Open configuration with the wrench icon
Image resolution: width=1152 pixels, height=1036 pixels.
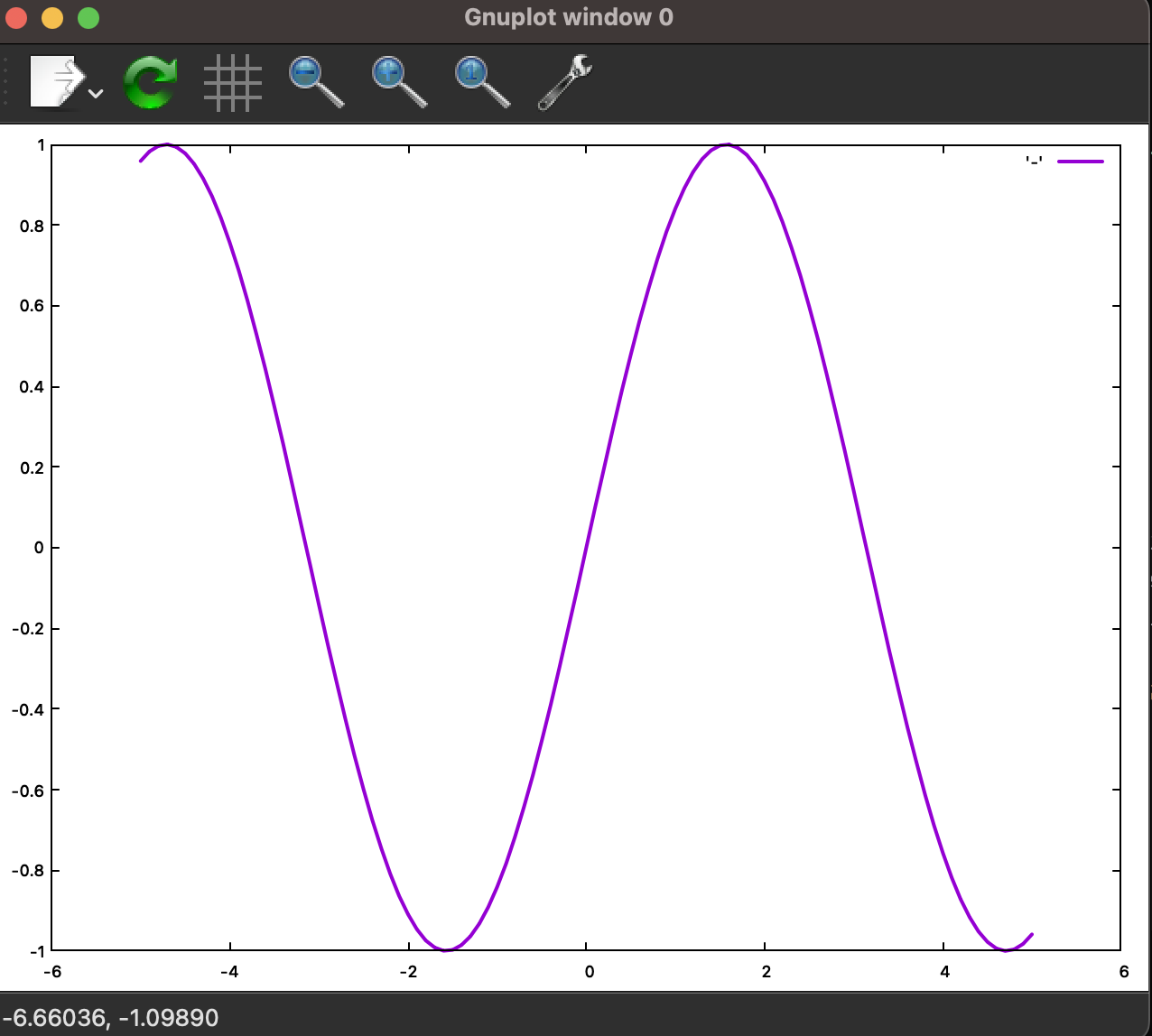565,82
